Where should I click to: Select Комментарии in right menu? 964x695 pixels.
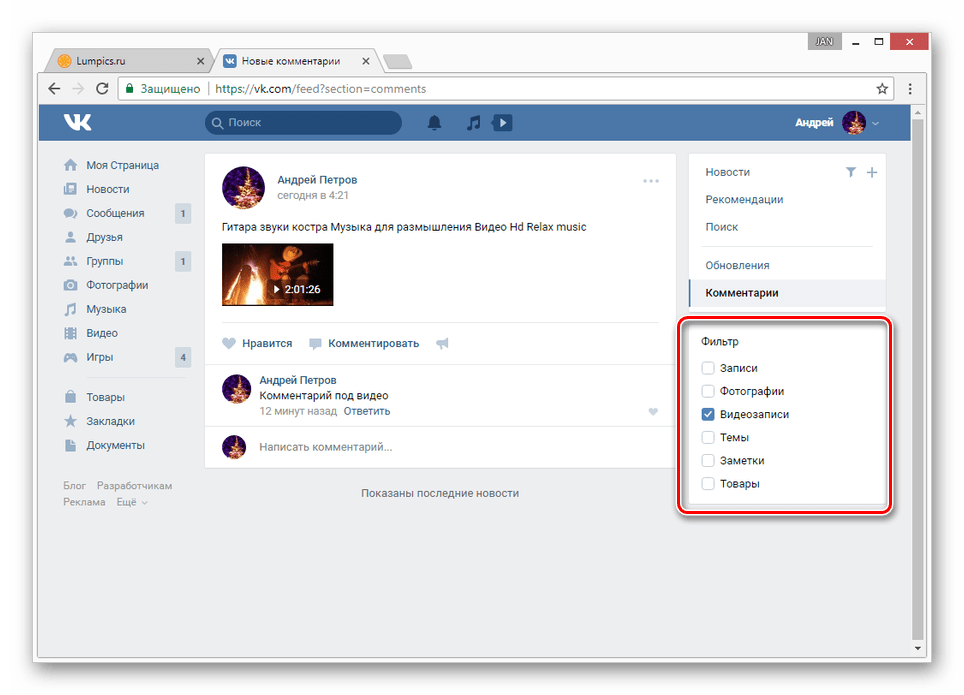(x=788, y=293)
